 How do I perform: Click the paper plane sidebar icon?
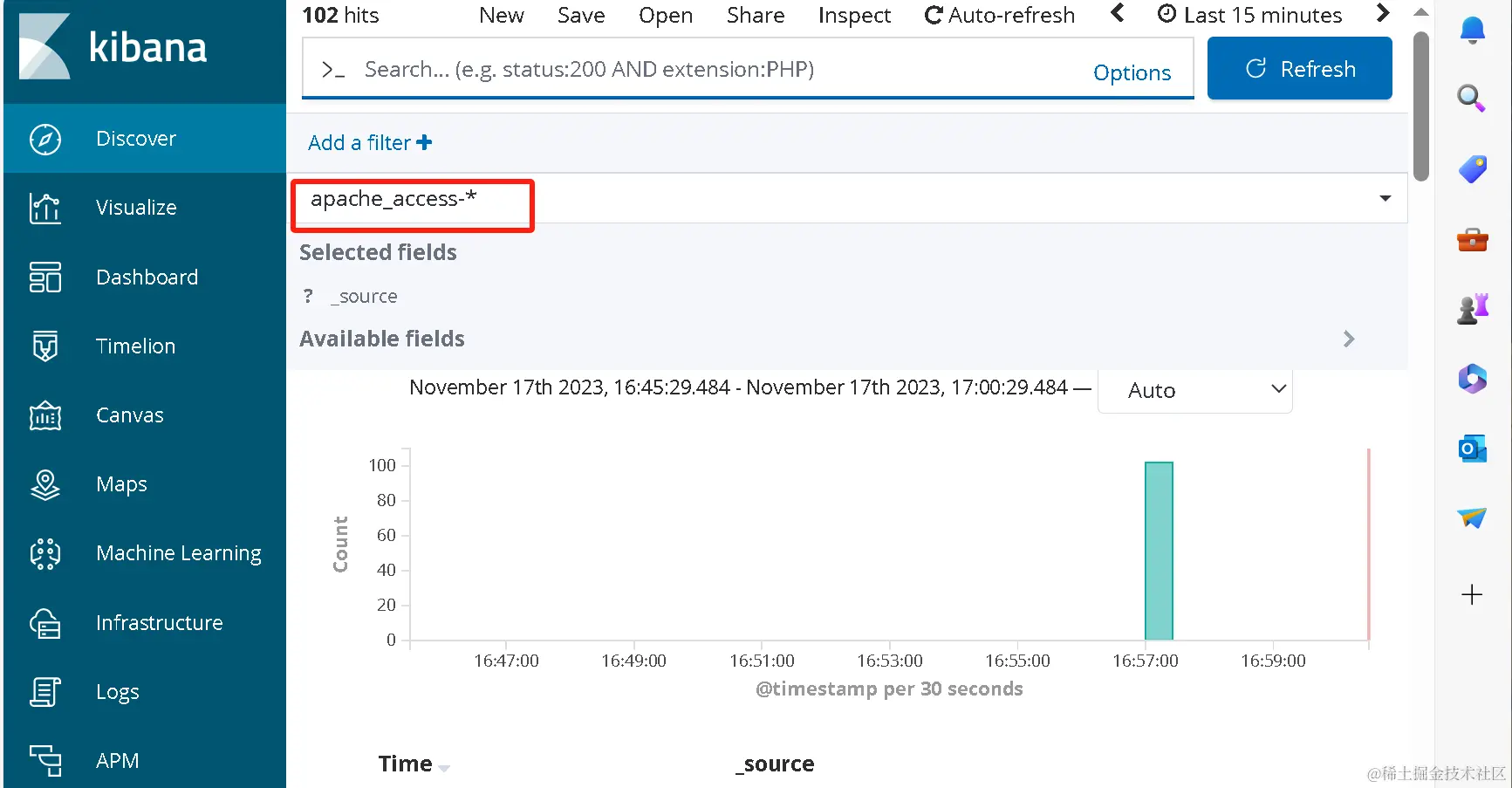coord(1473,517)
